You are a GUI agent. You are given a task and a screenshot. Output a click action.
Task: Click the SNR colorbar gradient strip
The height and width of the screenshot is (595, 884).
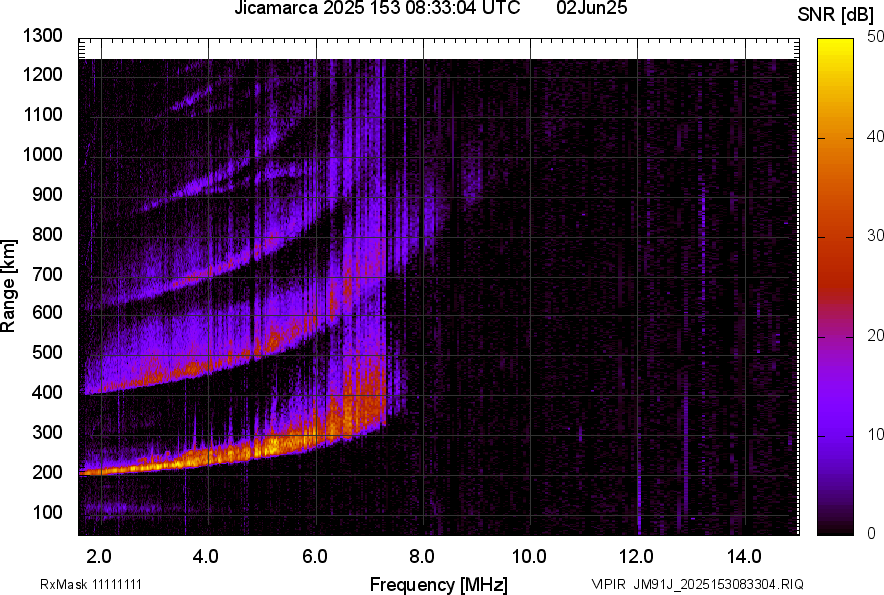click(x=836, y=287)
